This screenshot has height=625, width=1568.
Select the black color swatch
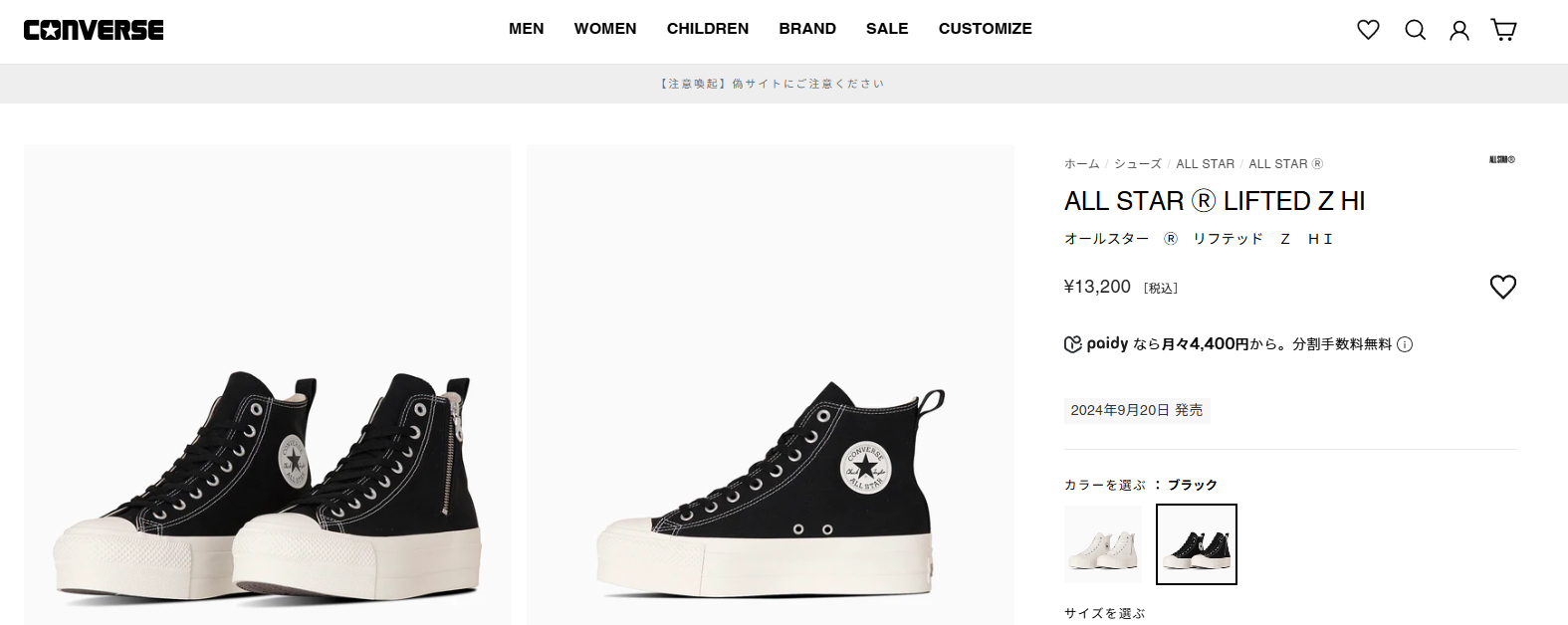point(1197,544)
